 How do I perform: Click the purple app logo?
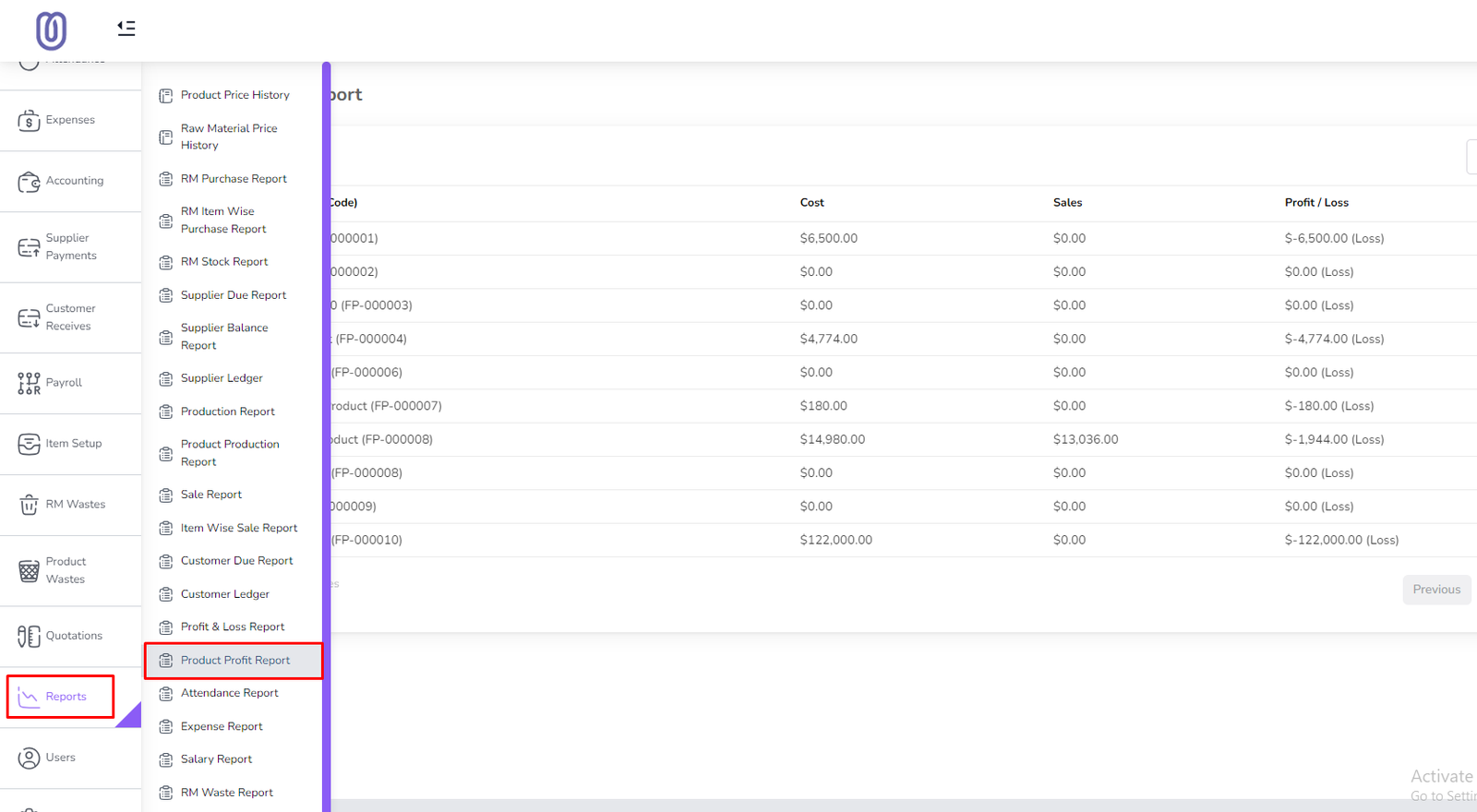pyautogui.click(x=51, y=30)
